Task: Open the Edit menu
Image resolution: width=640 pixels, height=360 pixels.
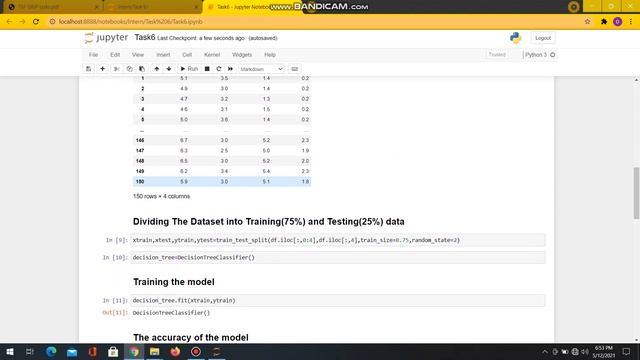Action: (115, 55)
